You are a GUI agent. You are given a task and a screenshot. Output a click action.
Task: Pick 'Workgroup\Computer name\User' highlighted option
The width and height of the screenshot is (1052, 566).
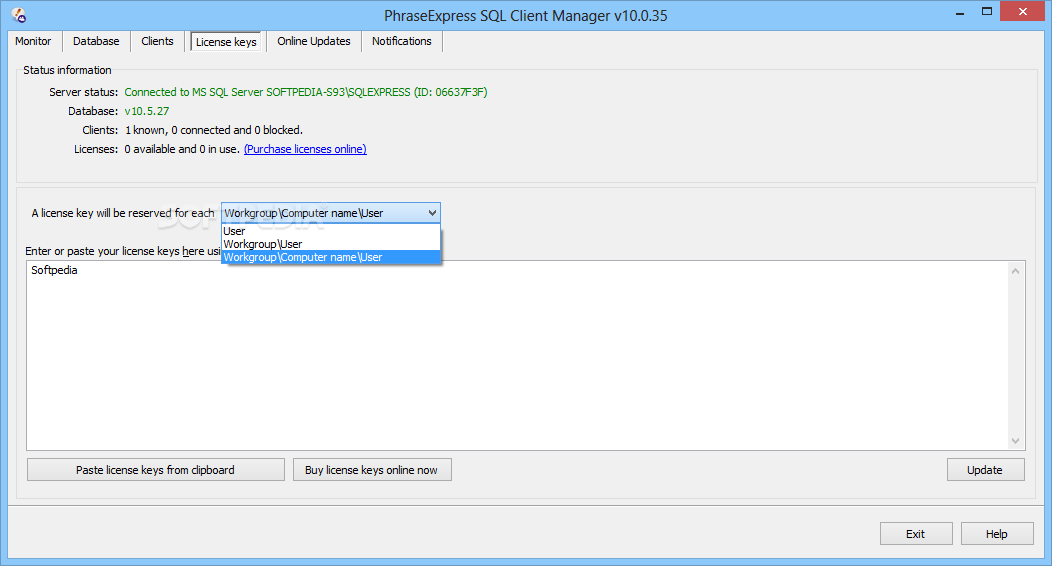[x=331, y=257]
